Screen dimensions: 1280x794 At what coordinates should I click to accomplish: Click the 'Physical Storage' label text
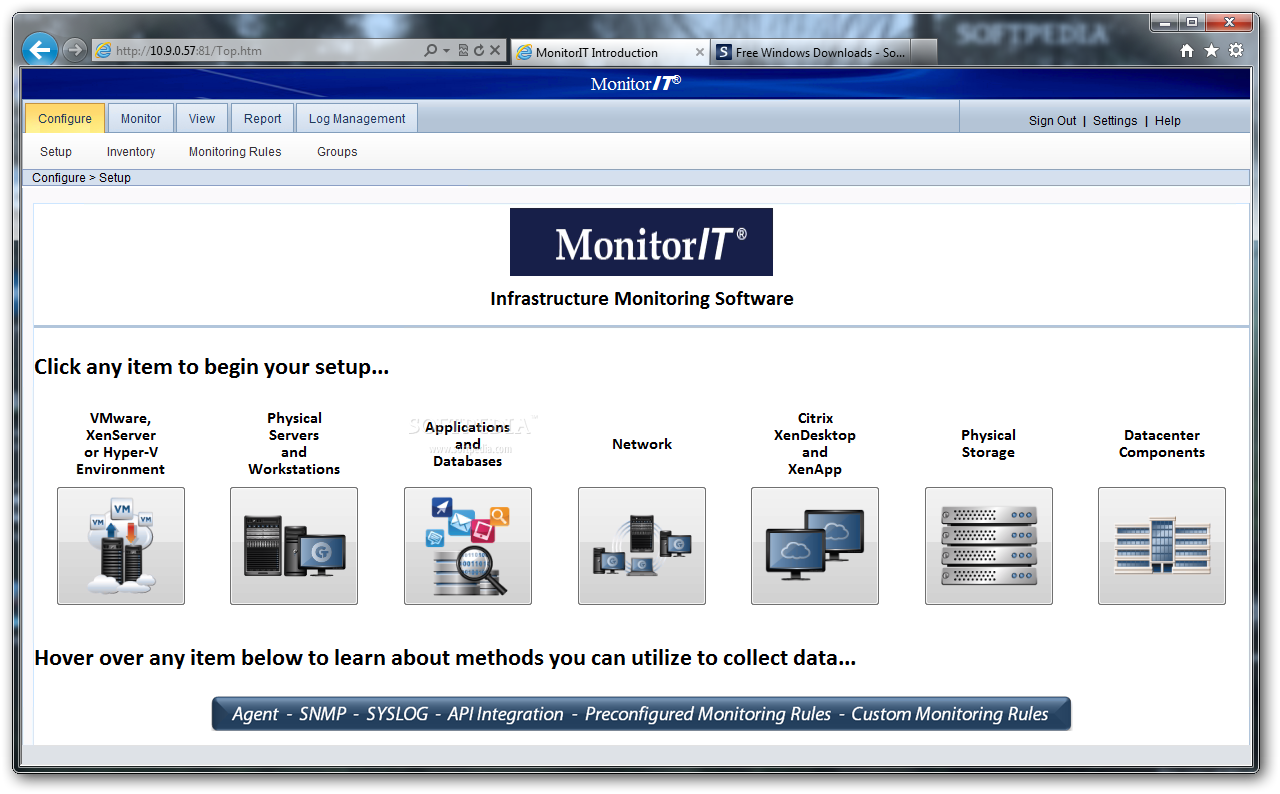(988, 444)
